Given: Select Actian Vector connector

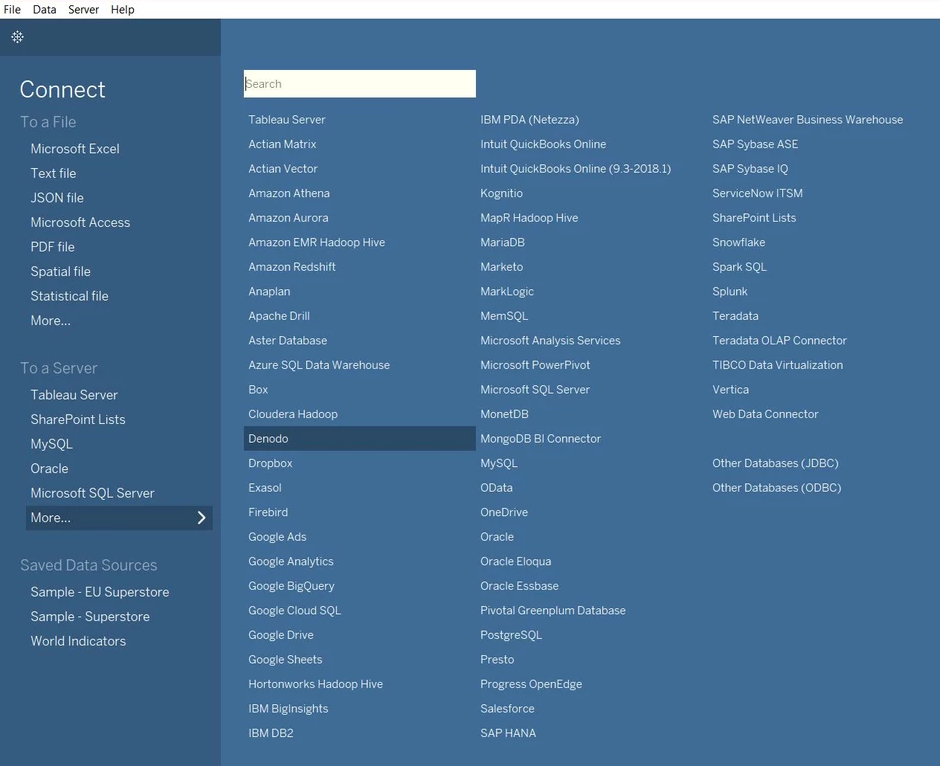Looking at the screenshot, I should coord(283,169).
